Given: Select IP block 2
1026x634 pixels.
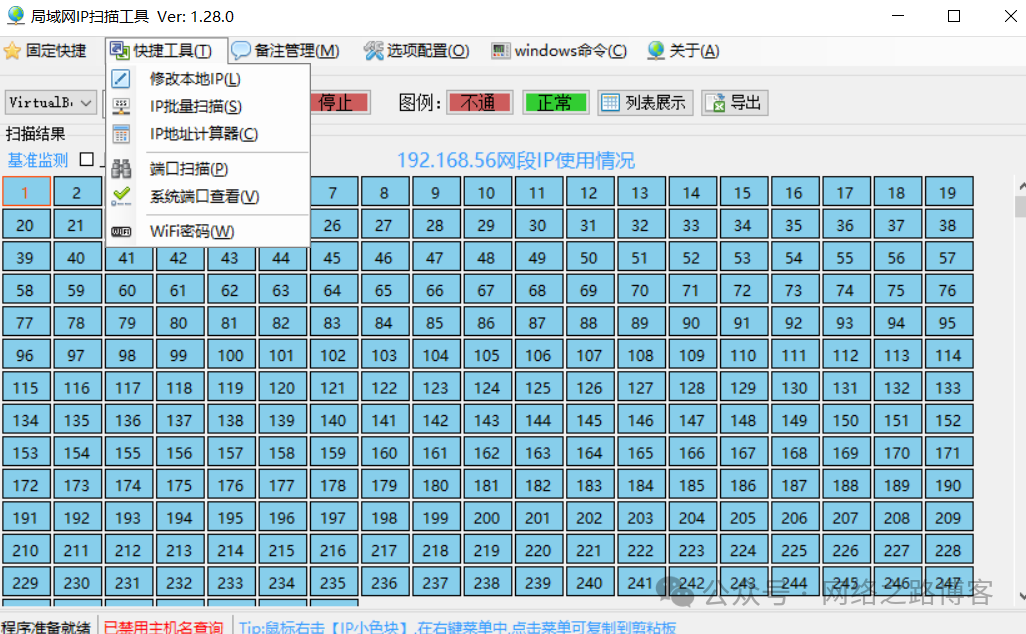Looking at the screenshot, I should coord(77,192).
